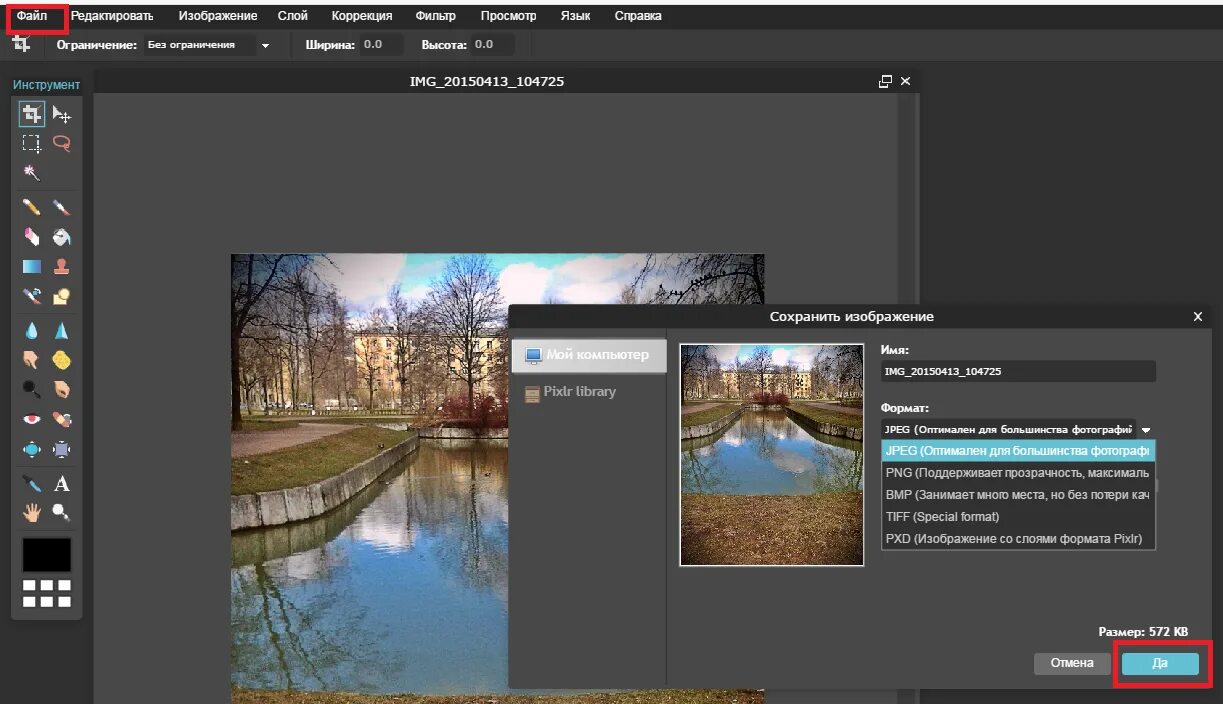Choose the Lasso selection tool
The height and width of the screenshot is (704, 1223).
click(62, 143)
